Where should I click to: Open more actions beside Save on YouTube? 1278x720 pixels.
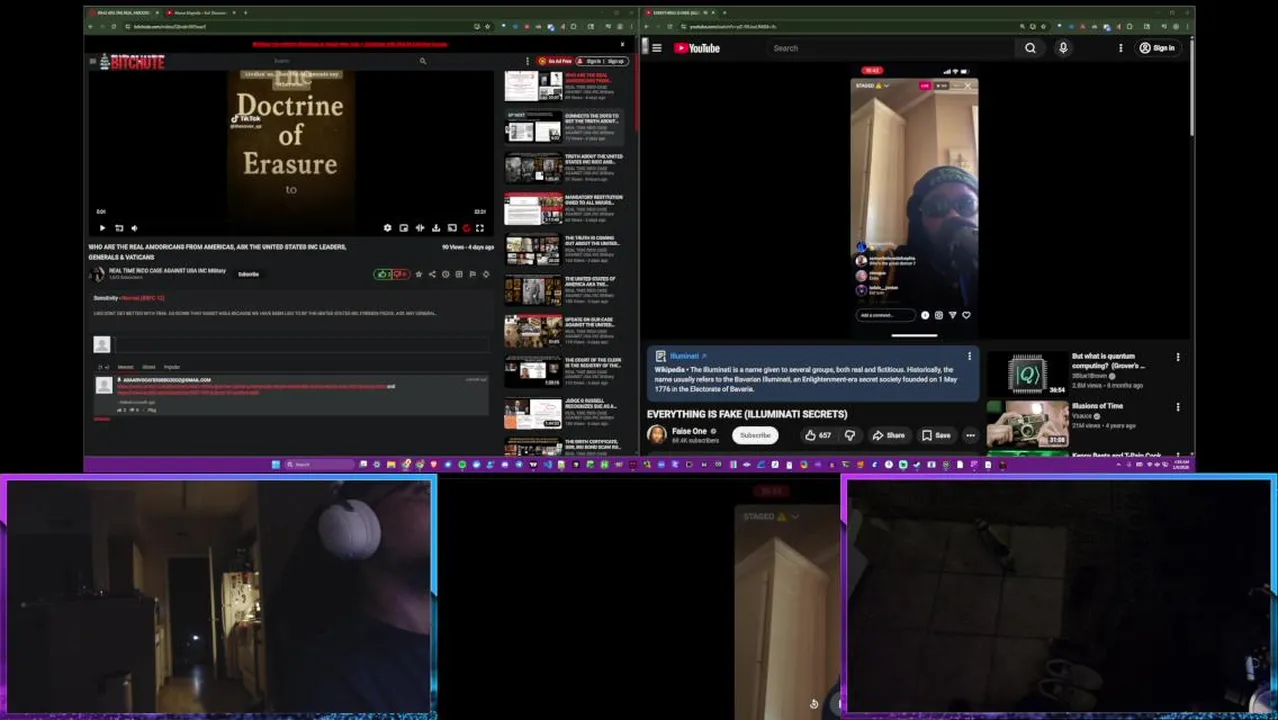tap(970, 435)
